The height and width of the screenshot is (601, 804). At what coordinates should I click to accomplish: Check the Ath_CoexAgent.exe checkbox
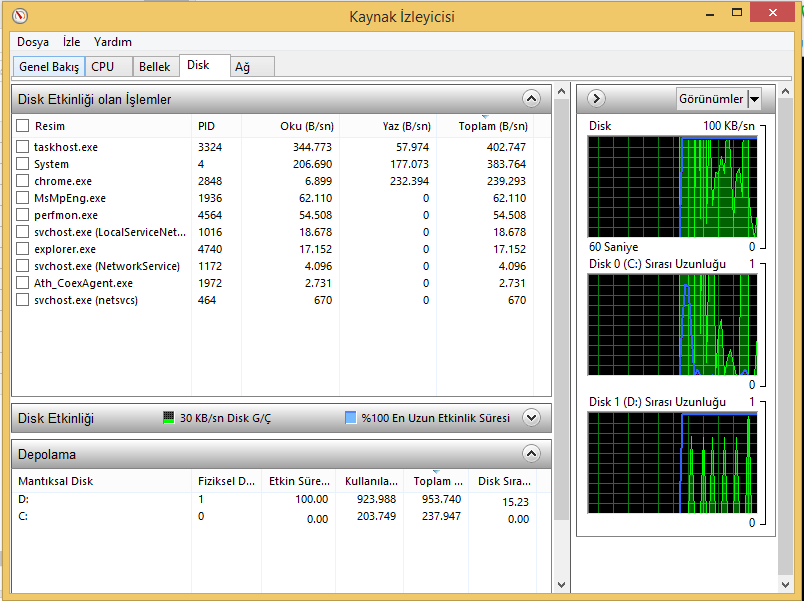point(22,283)
